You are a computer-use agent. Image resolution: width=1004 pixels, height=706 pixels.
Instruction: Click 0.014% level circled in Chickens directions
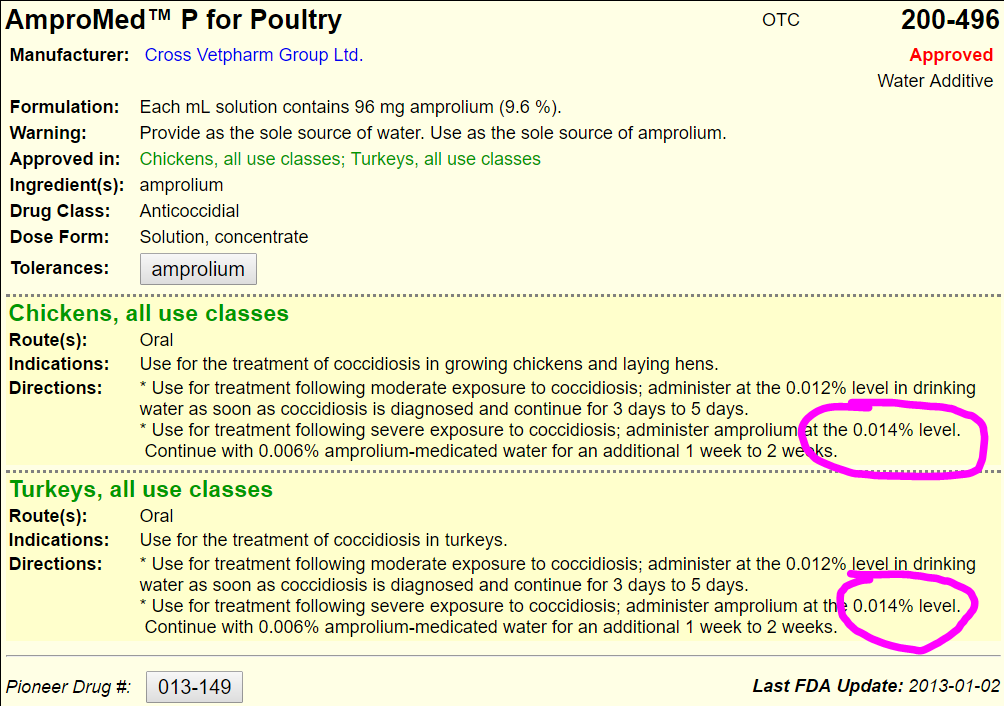click(905, 430)
